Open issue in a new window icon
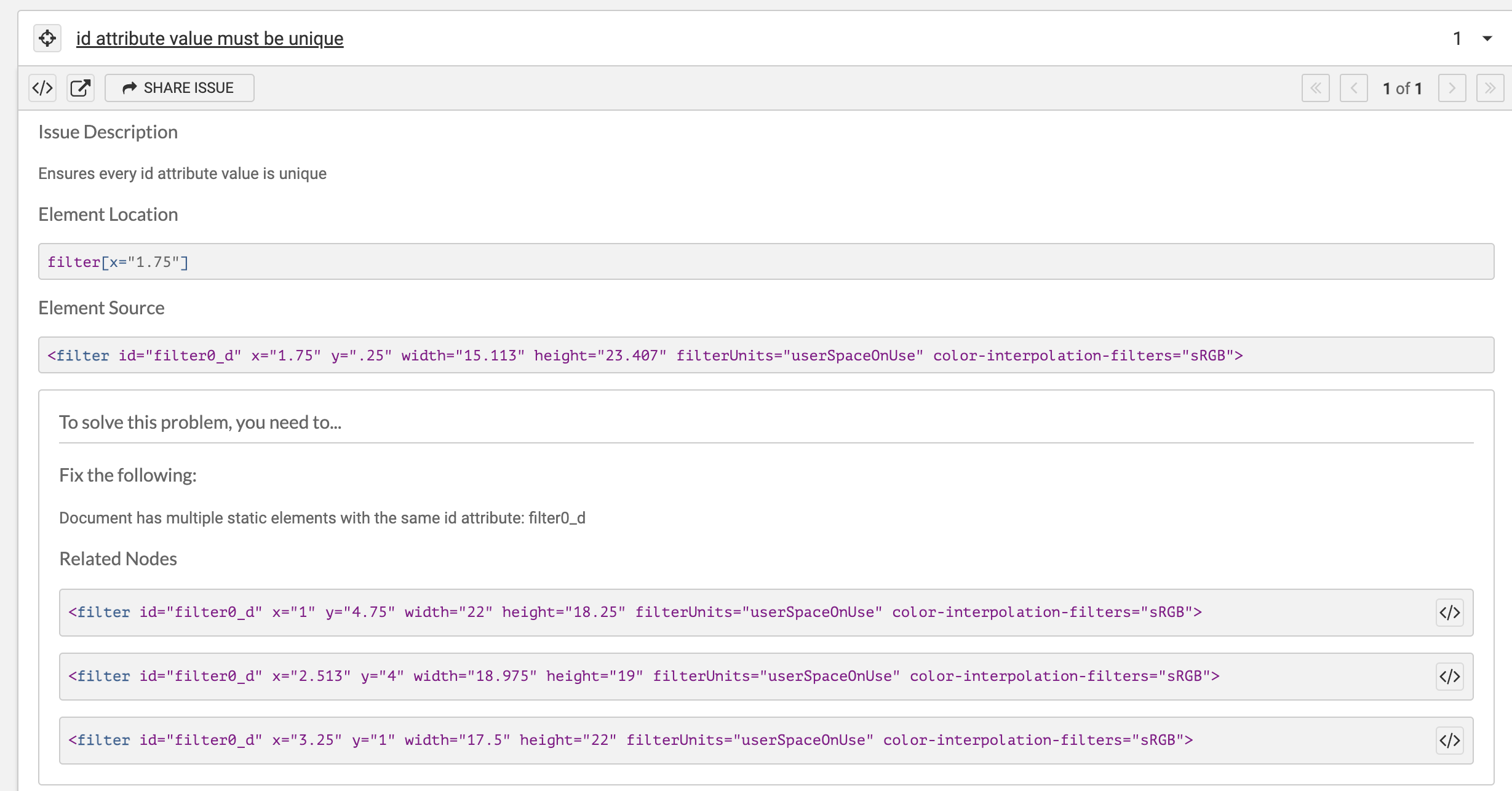Image resolution: width=1512 pixels, height=791 pixels. (81, 87)
